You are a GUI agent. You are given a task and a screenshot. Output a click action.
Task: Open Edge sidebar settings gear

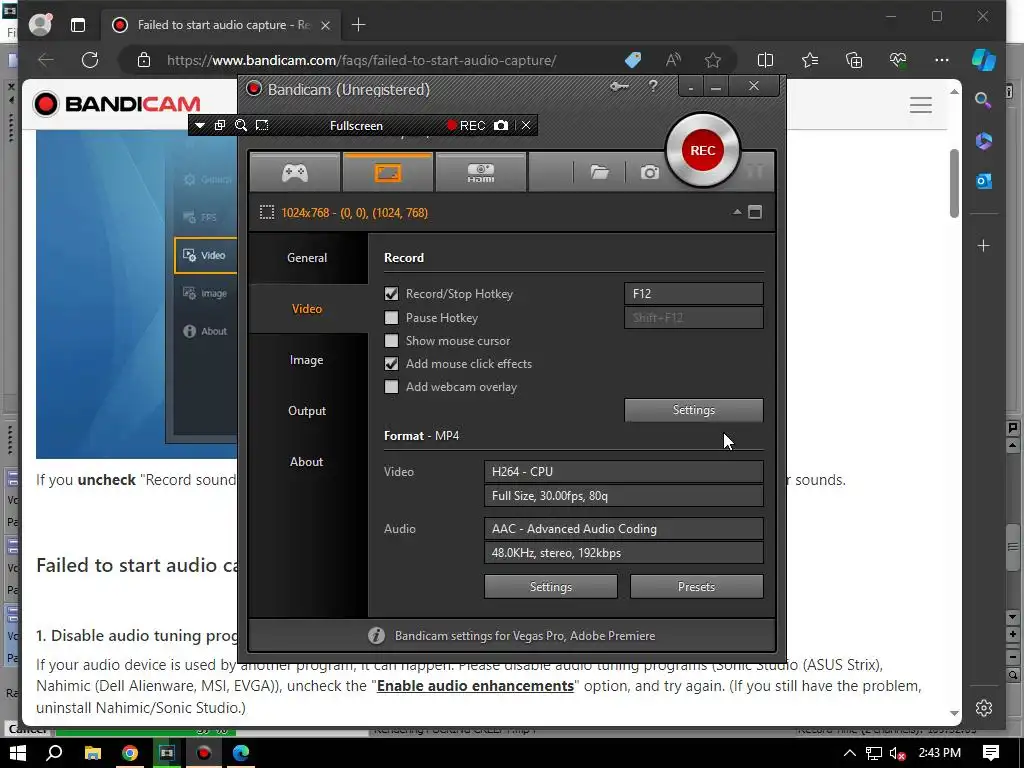coord(984,708)
